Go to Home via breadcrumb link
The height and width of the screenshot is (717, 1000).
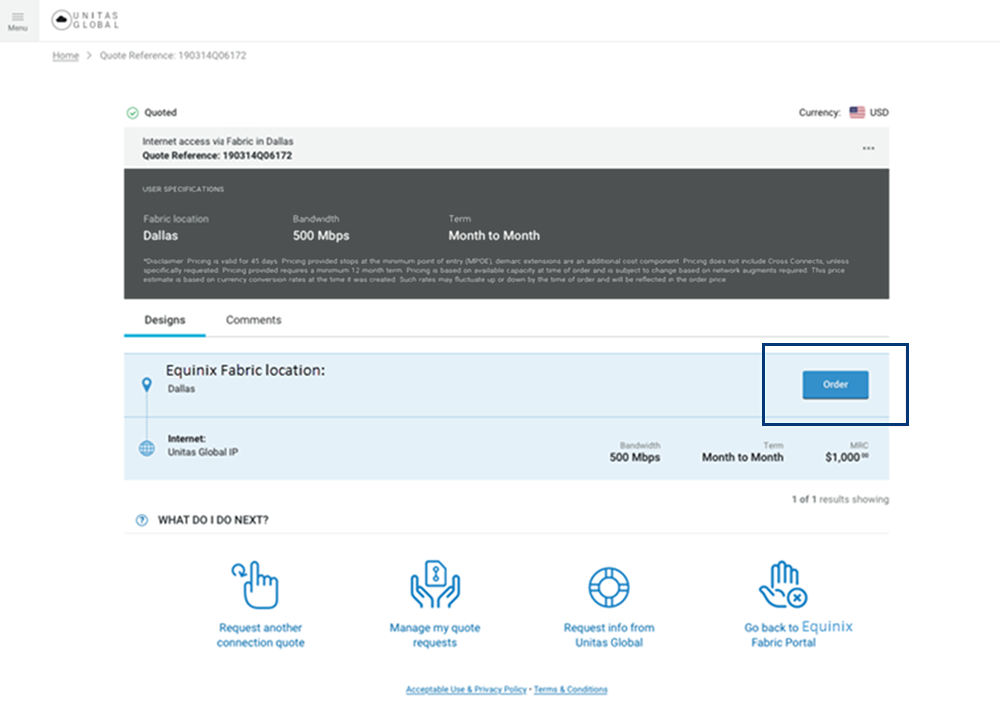(x=66, y=55)
